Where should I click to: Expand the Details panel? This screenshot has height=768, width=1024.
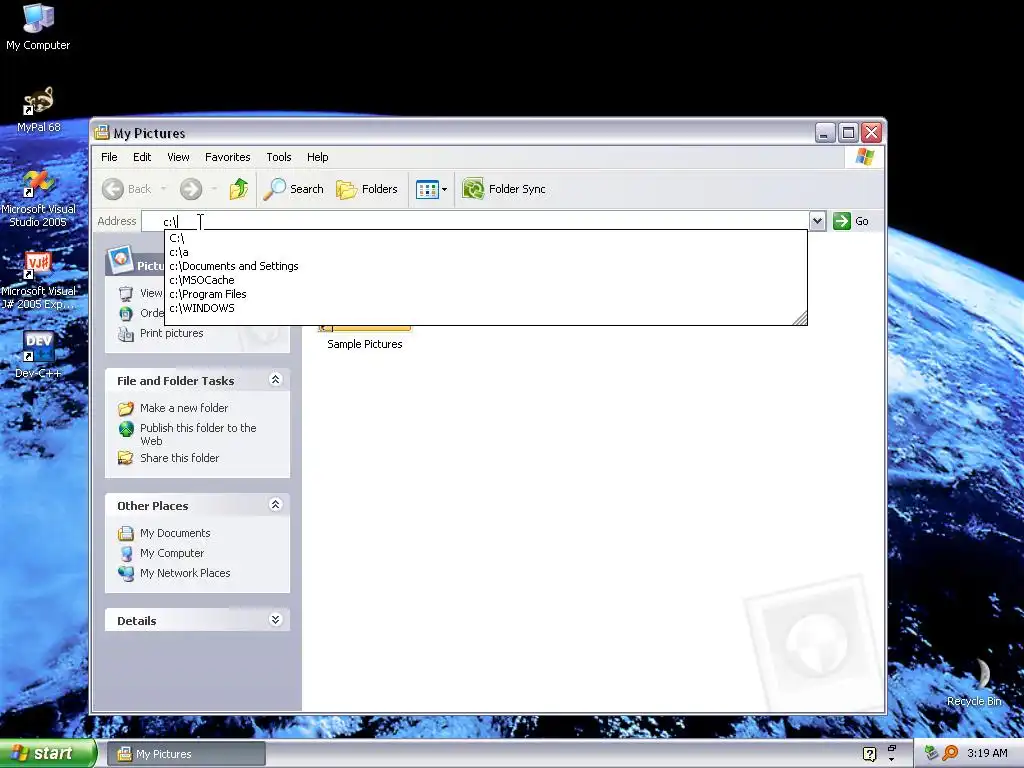276,620
